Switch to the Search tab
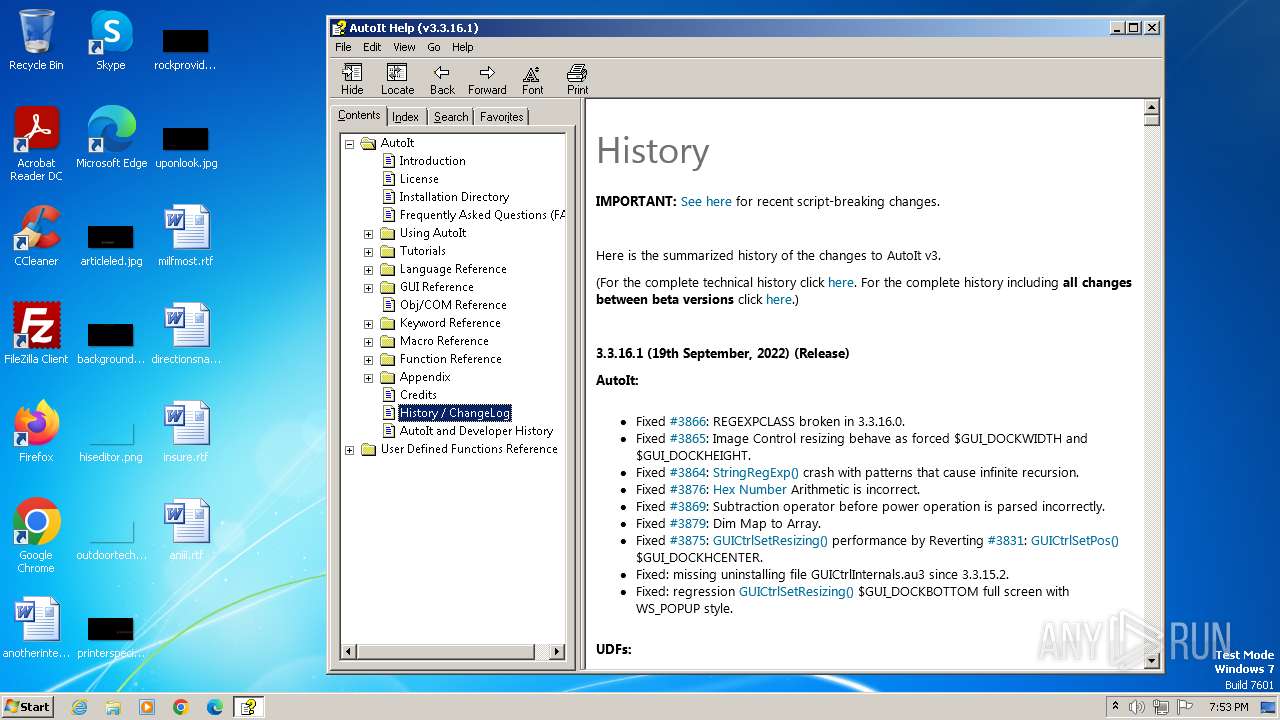Viewport: 1280px width, 720px height. pos(450,117)
